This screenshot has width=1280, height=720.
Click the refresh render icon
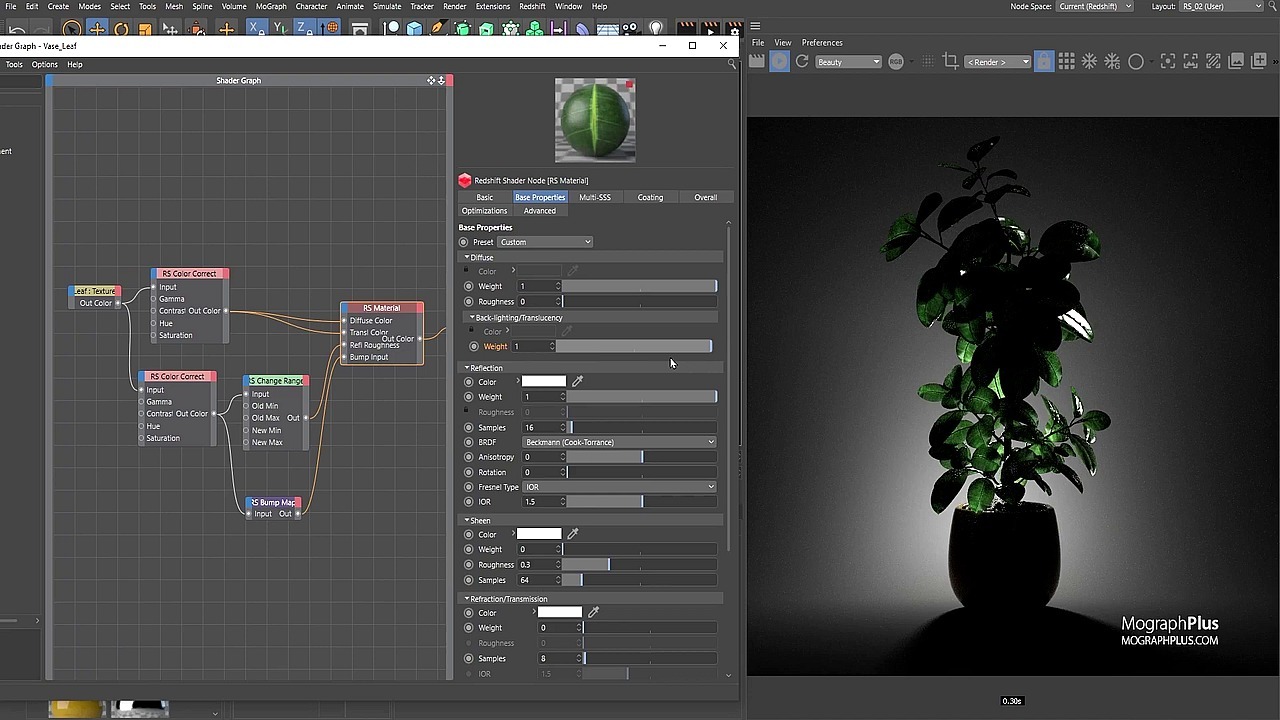point(802,62)
